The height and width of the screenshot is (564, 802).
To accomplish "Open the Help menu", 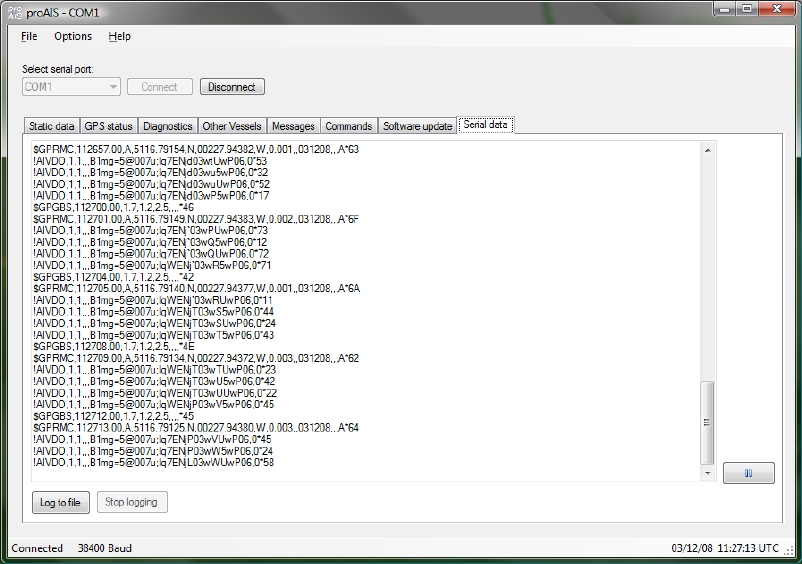I will 120,36.
